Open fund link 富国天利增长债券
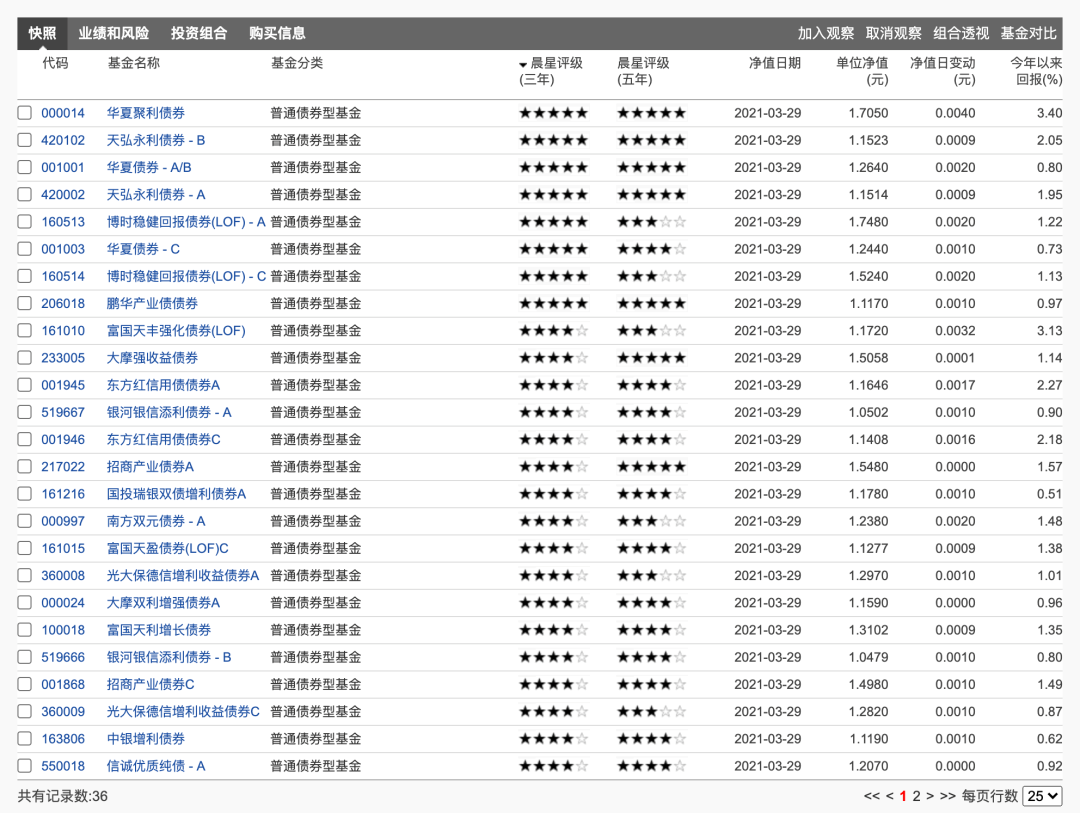1080x813 pixels. pyautogui.click(x=158, y=630)
